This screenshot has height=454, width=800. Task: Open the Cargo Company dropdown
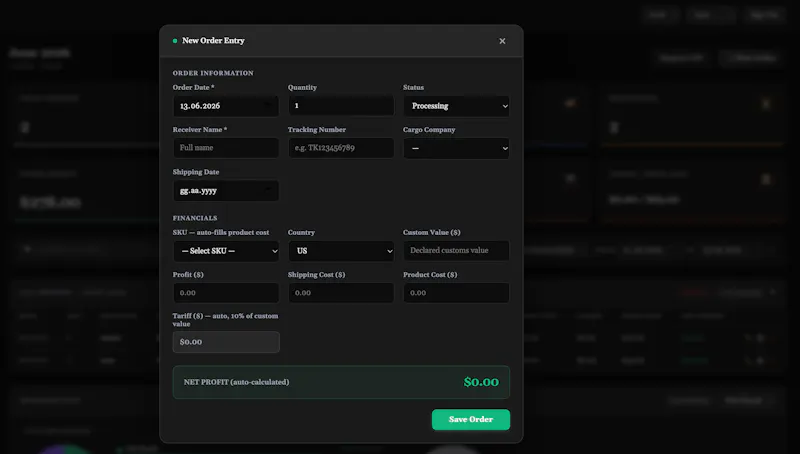457,148
